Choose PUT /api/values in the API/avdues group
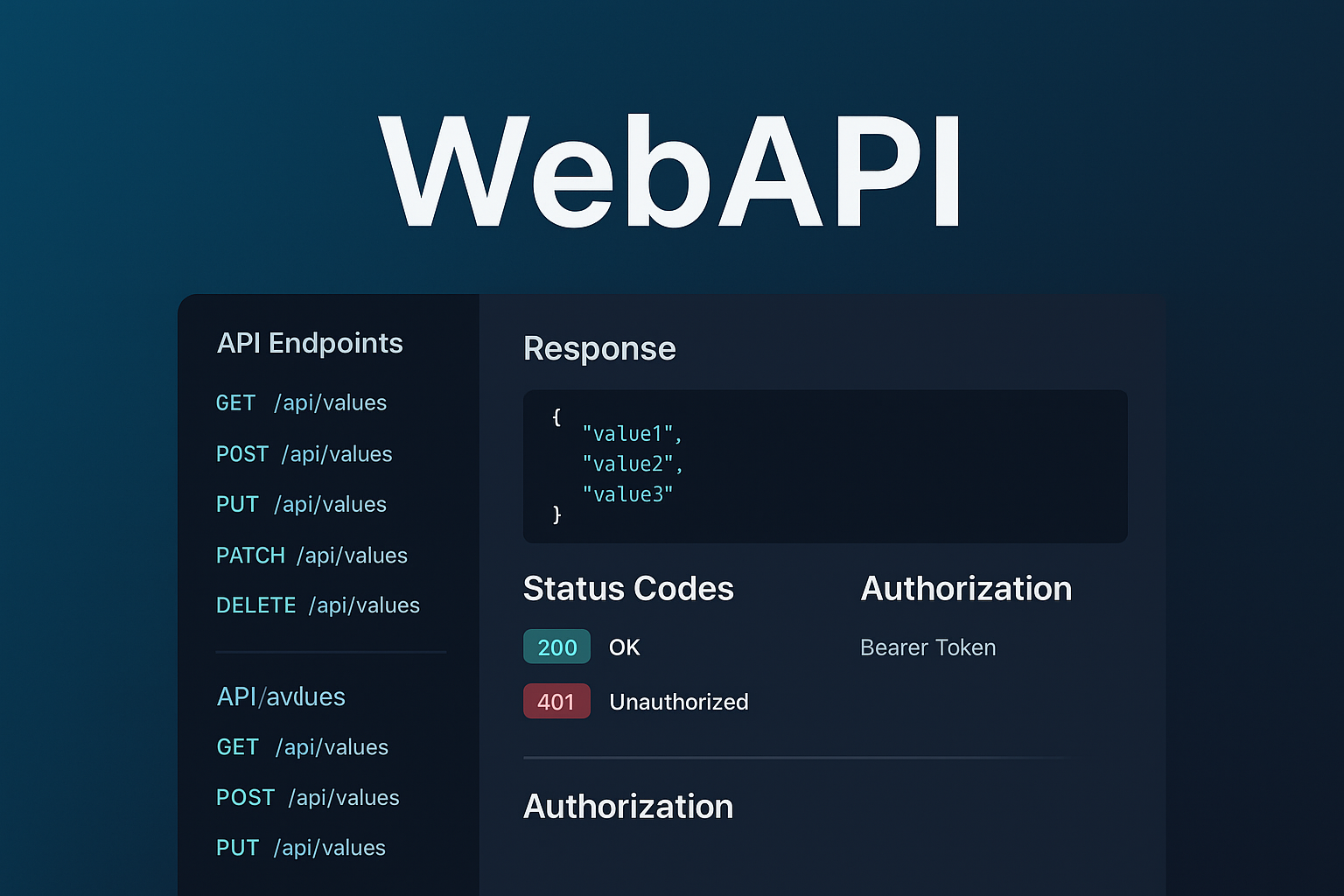This screenshot has height=896, width=1344. (x=301, y=848)
